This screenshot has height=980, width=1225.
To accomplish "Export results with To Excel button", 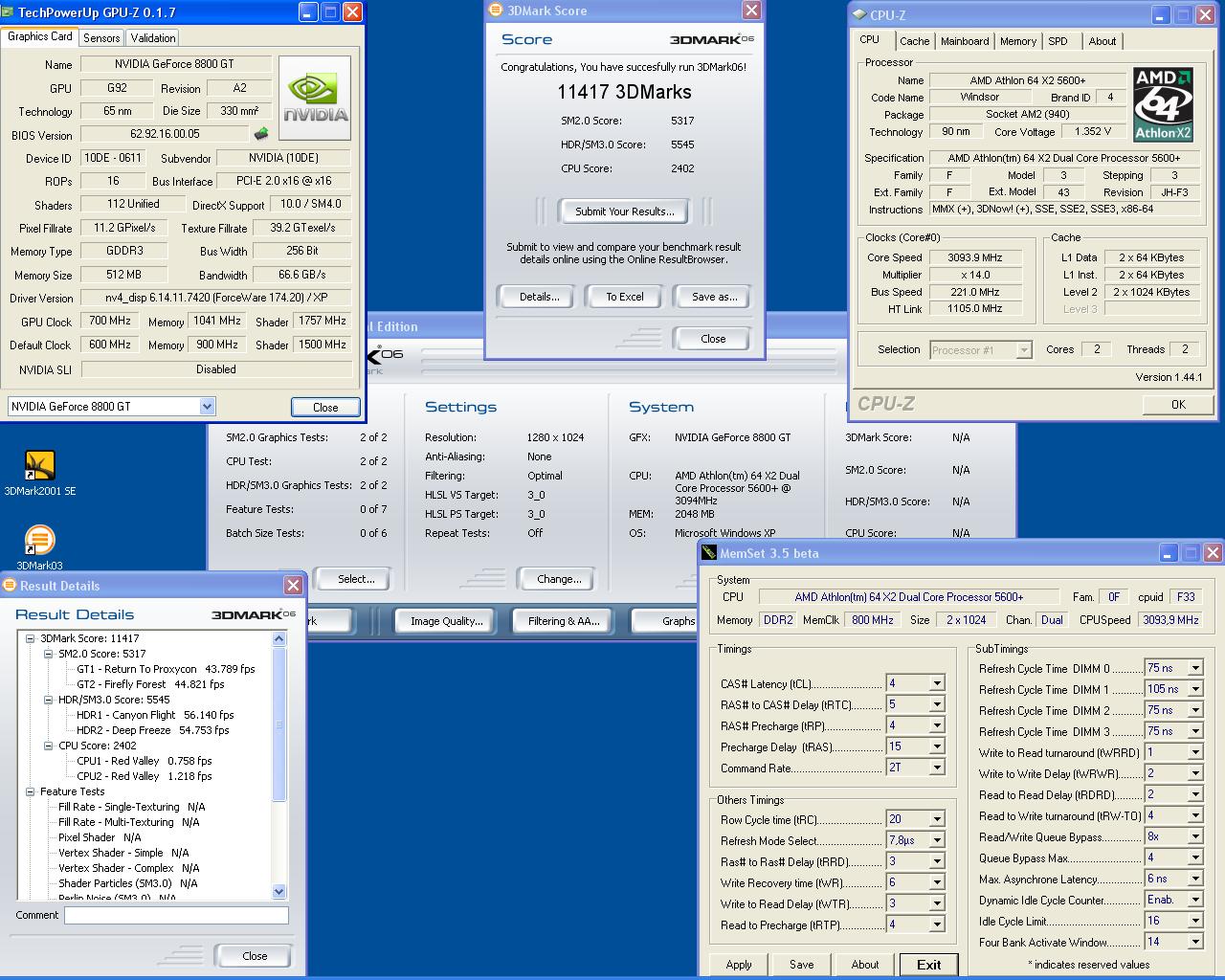I will pyautogui.click(x=624, y=297).
